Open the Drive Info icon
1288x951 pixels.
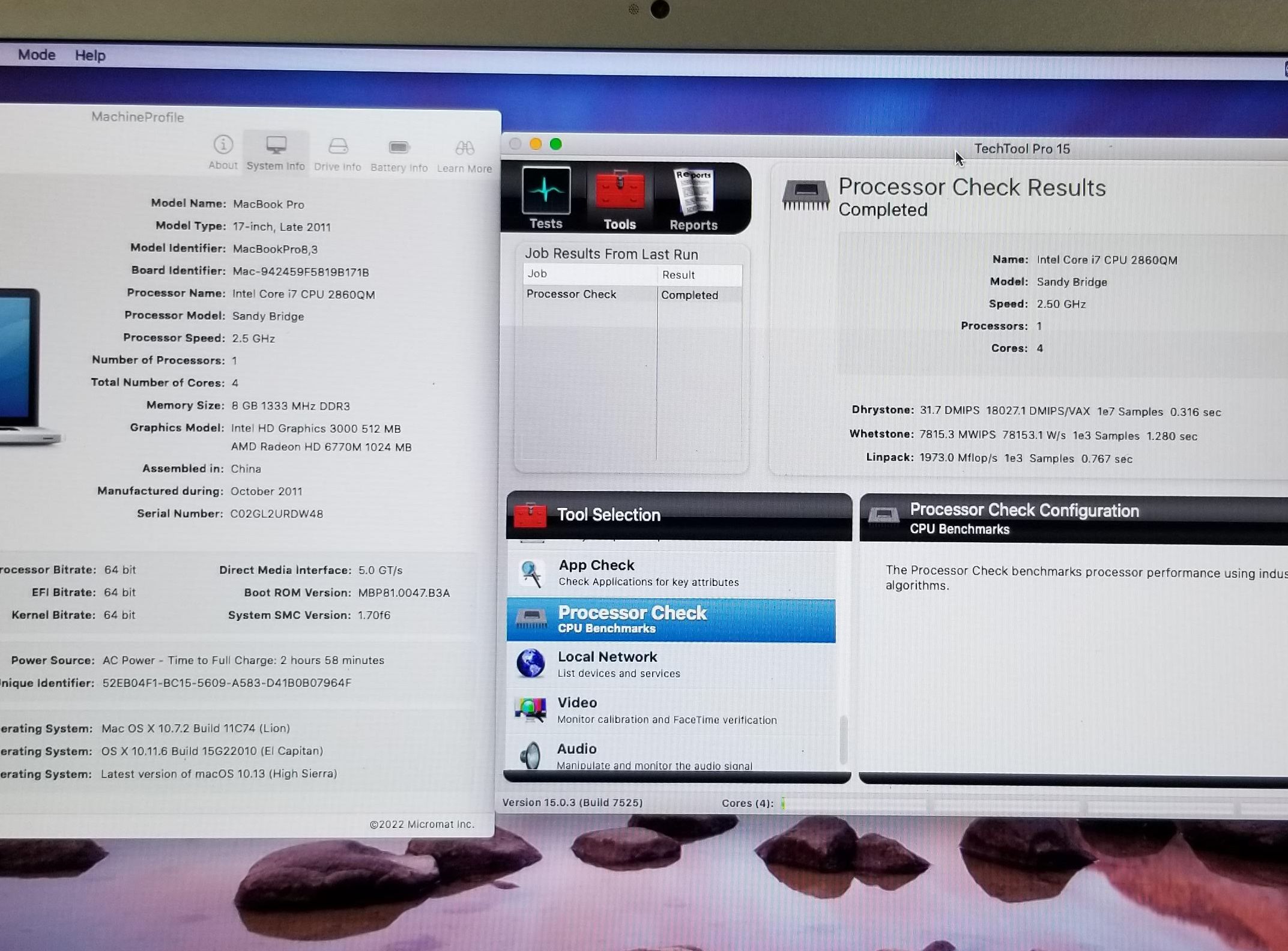point(337,147)
